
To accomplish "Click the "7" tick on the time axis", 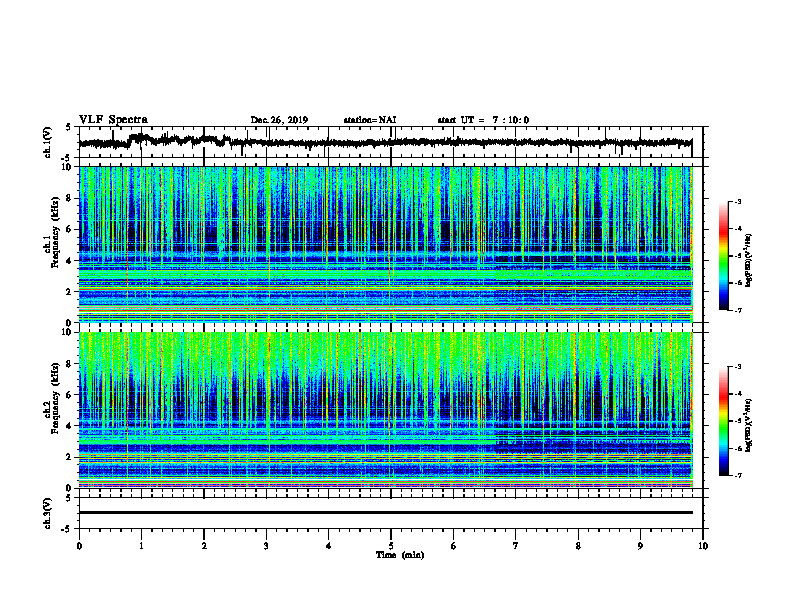I will point(516,546).
